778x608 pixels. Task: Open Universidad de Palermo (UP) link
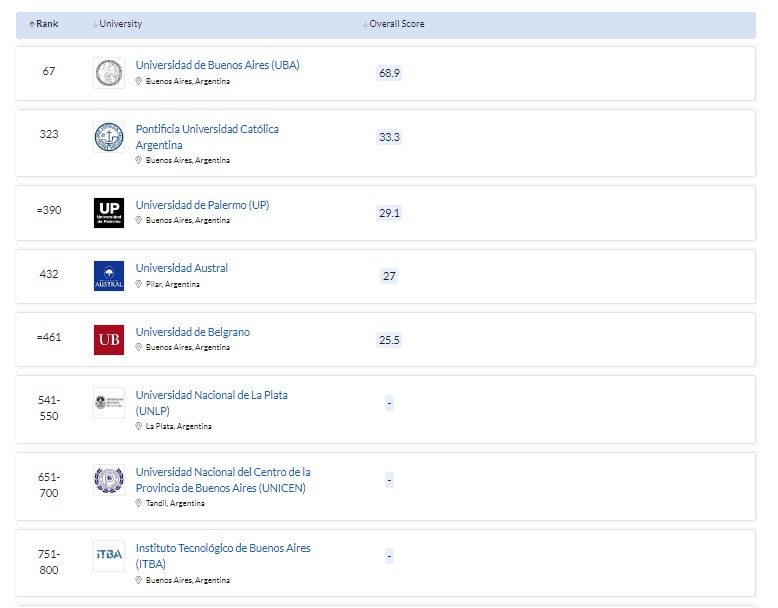(x=202, y=205)
